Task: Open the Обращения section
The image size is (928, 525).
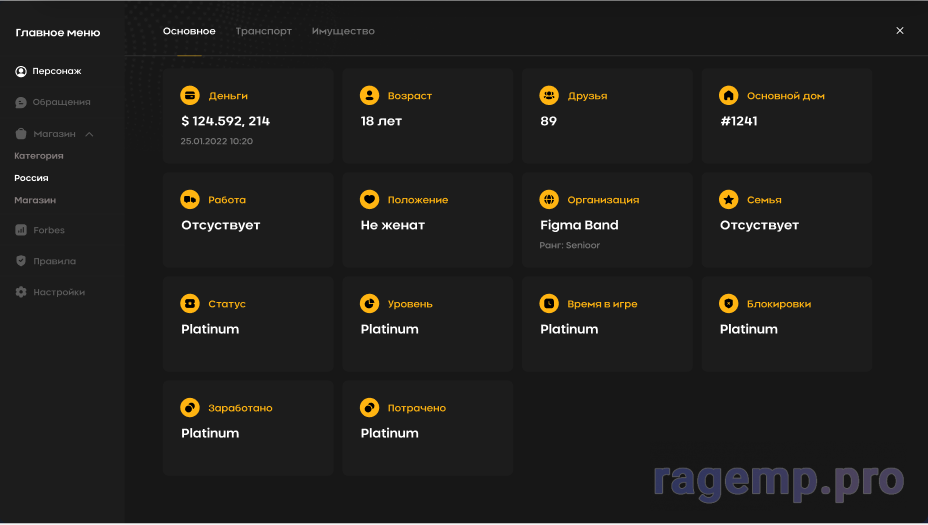Action: click(x=53, y=102)
